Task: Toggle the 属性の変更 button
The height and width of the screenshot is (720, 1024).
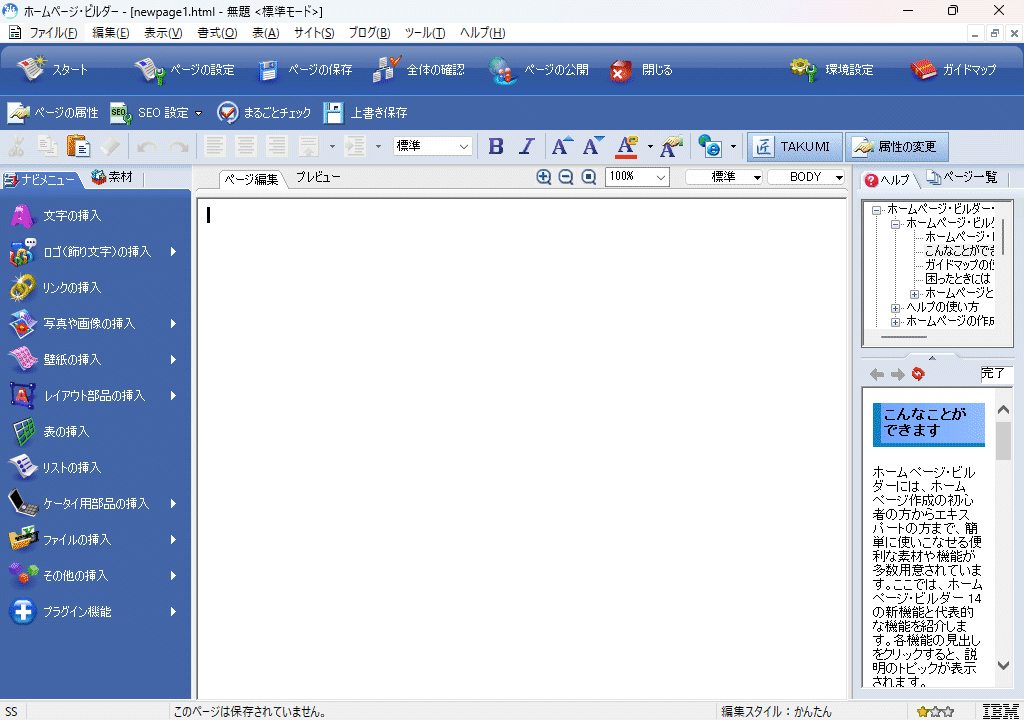Action: tap(896, 147)
